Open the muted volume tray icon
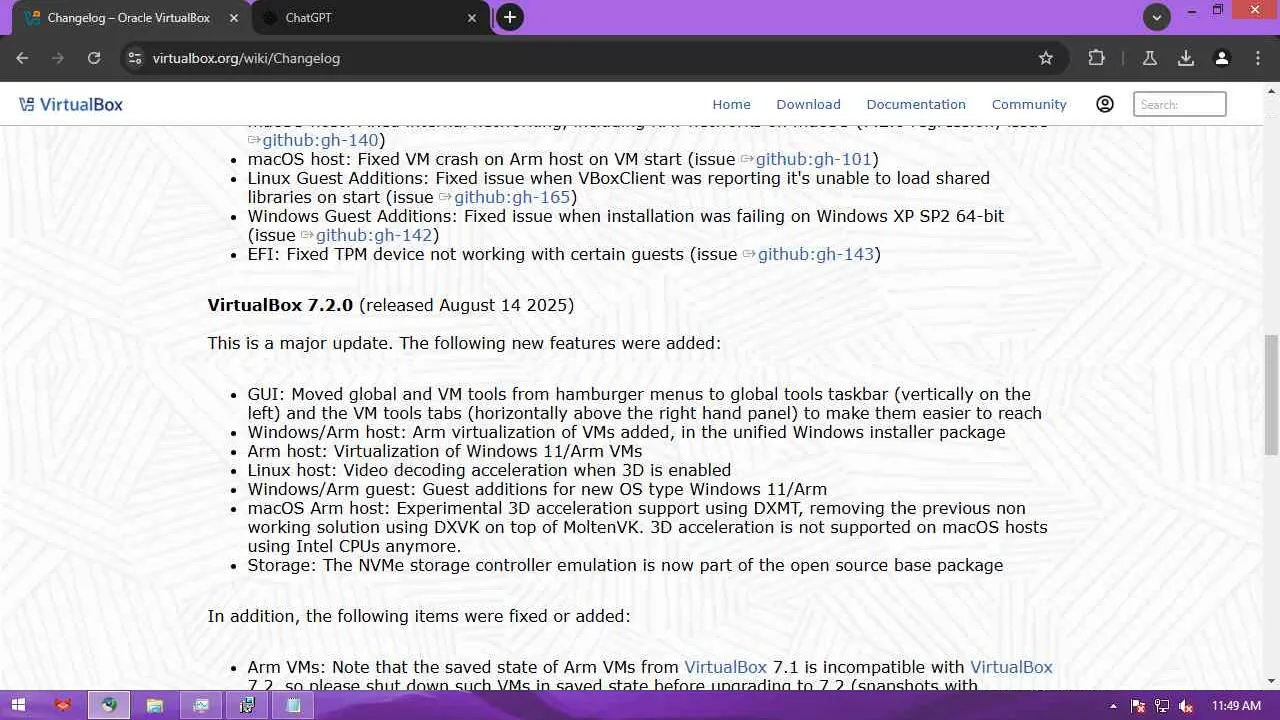1280x720 pixels. coord(1185,706)
